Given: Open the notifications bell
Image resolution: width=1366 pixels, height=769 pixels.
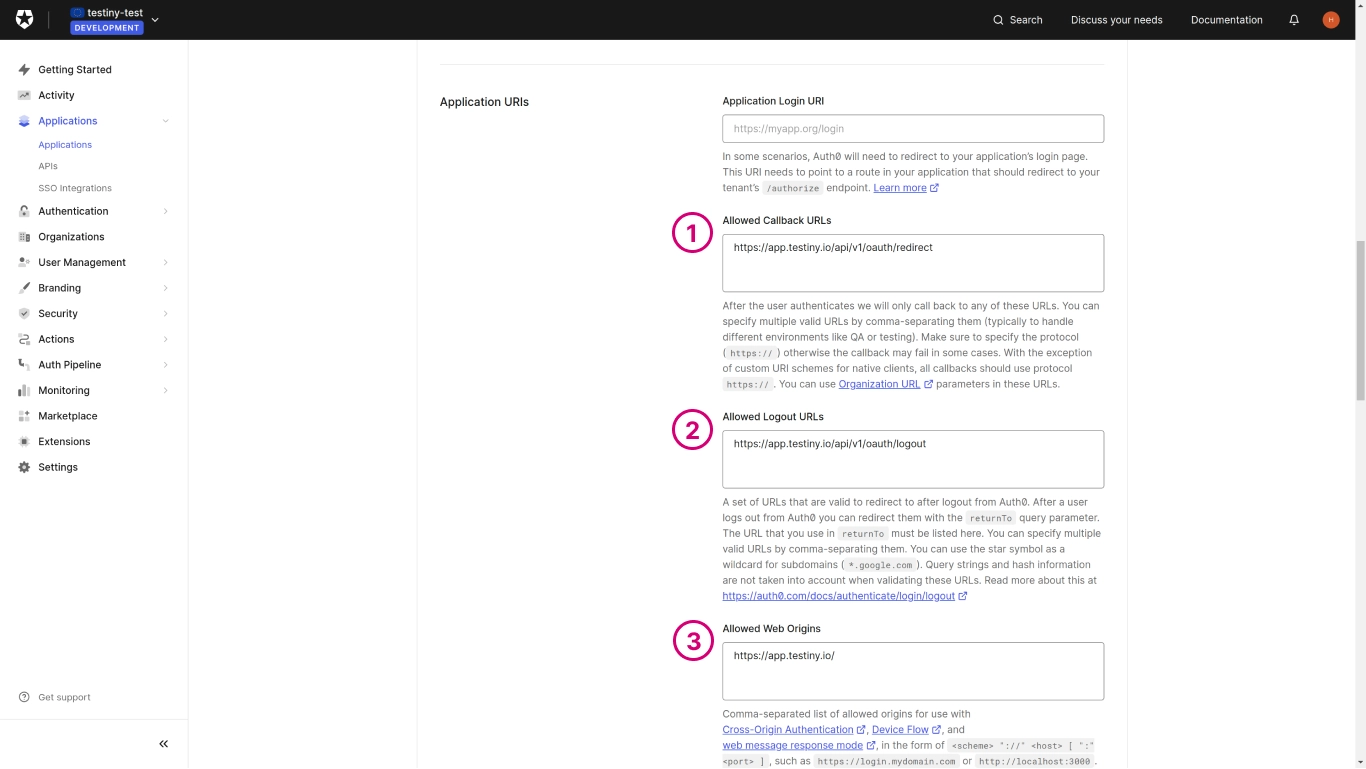Looking at the screenshot, I should [1294, 20].
